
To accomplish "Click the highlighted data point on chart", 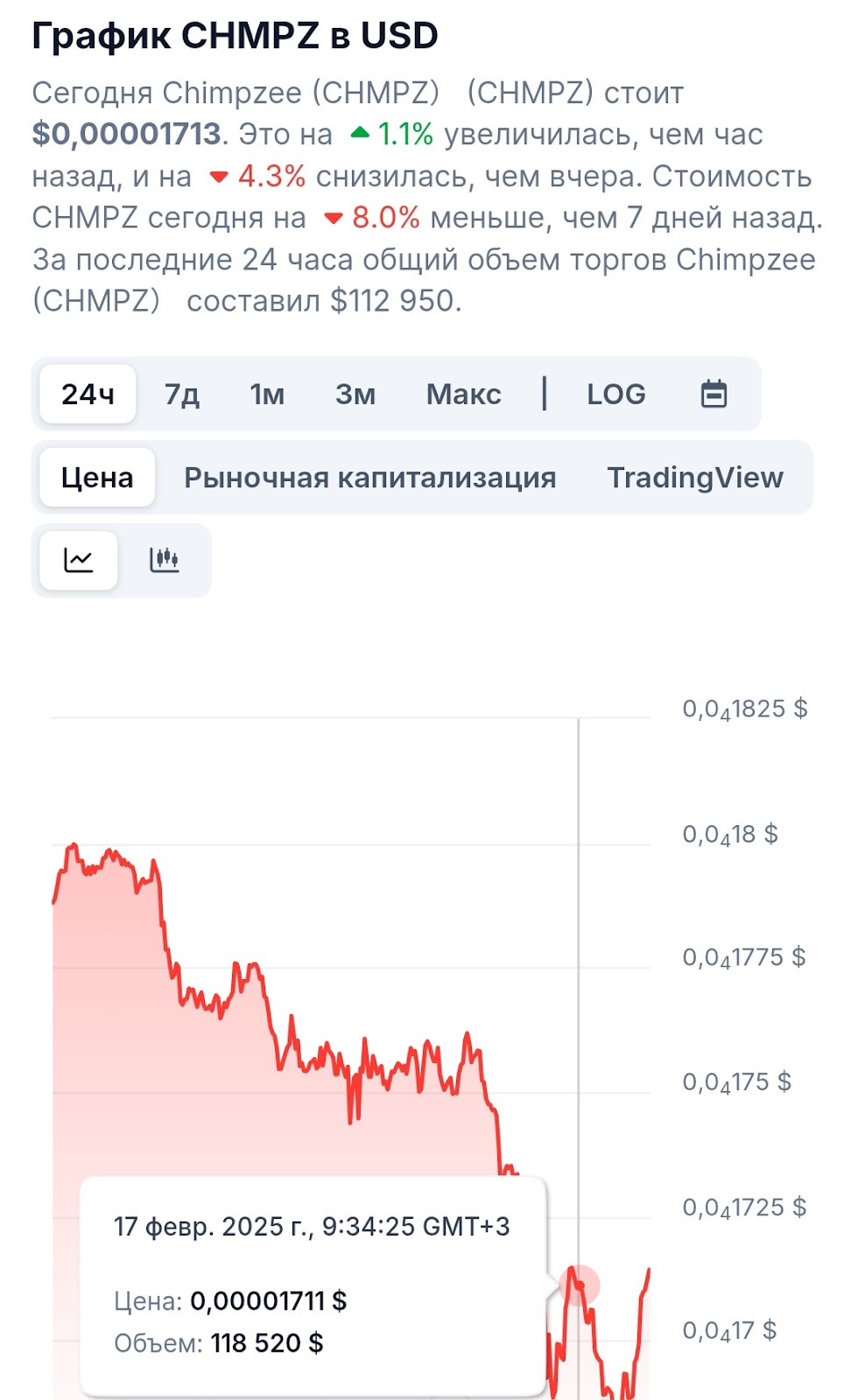I will coord(579,1285).
